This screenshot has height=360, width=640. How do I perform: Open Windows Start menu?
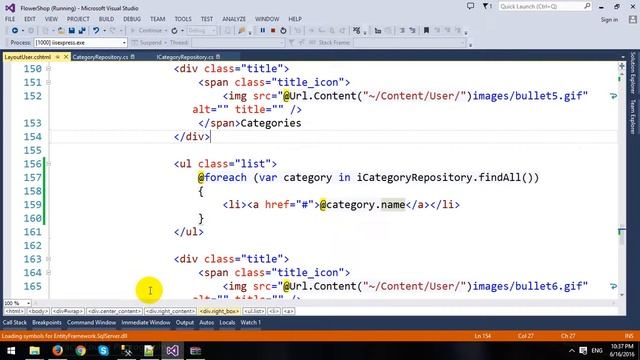[x=11, y=351]
